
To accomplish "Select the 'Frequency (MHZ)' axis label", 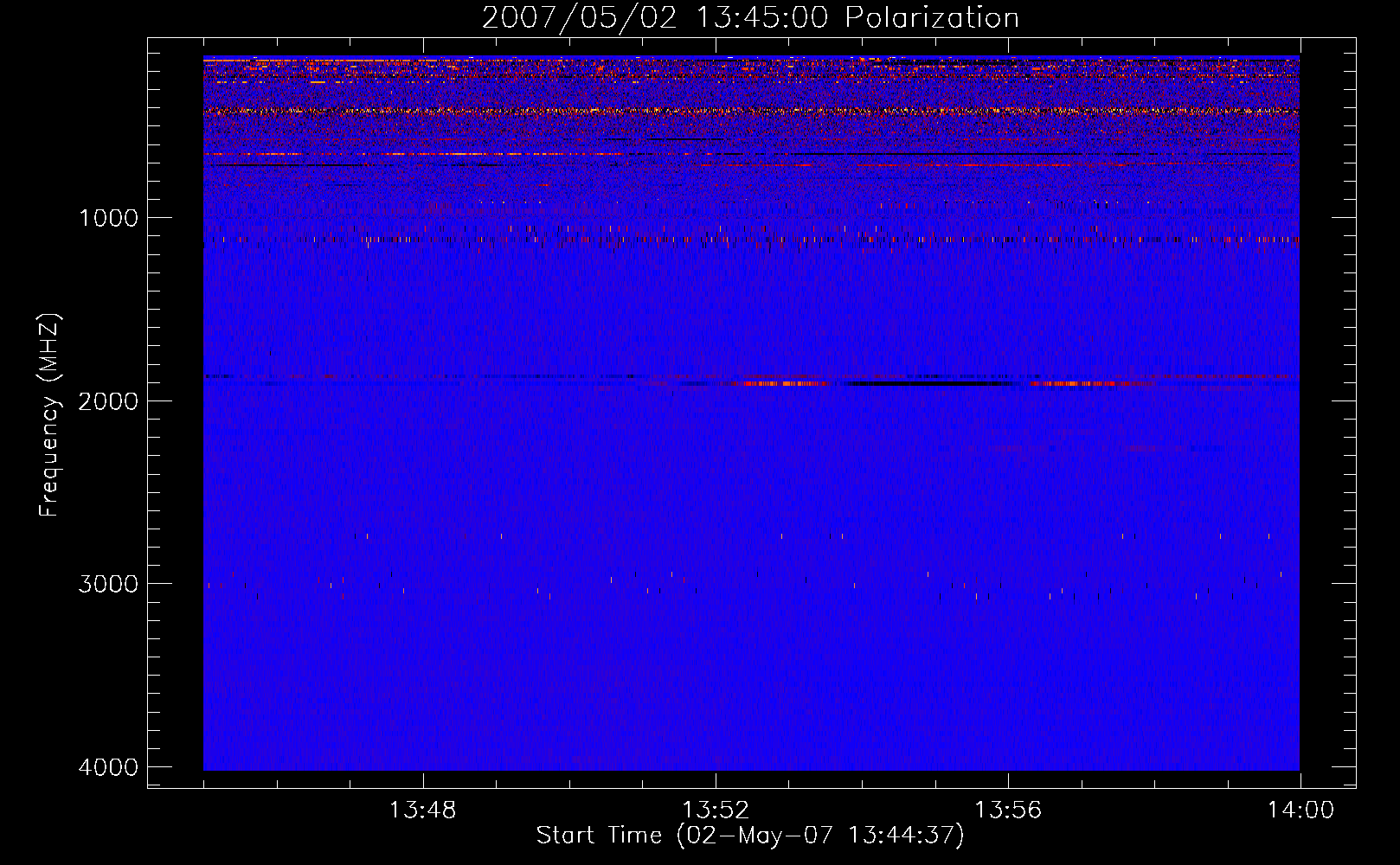I will [x=49, y=415].
